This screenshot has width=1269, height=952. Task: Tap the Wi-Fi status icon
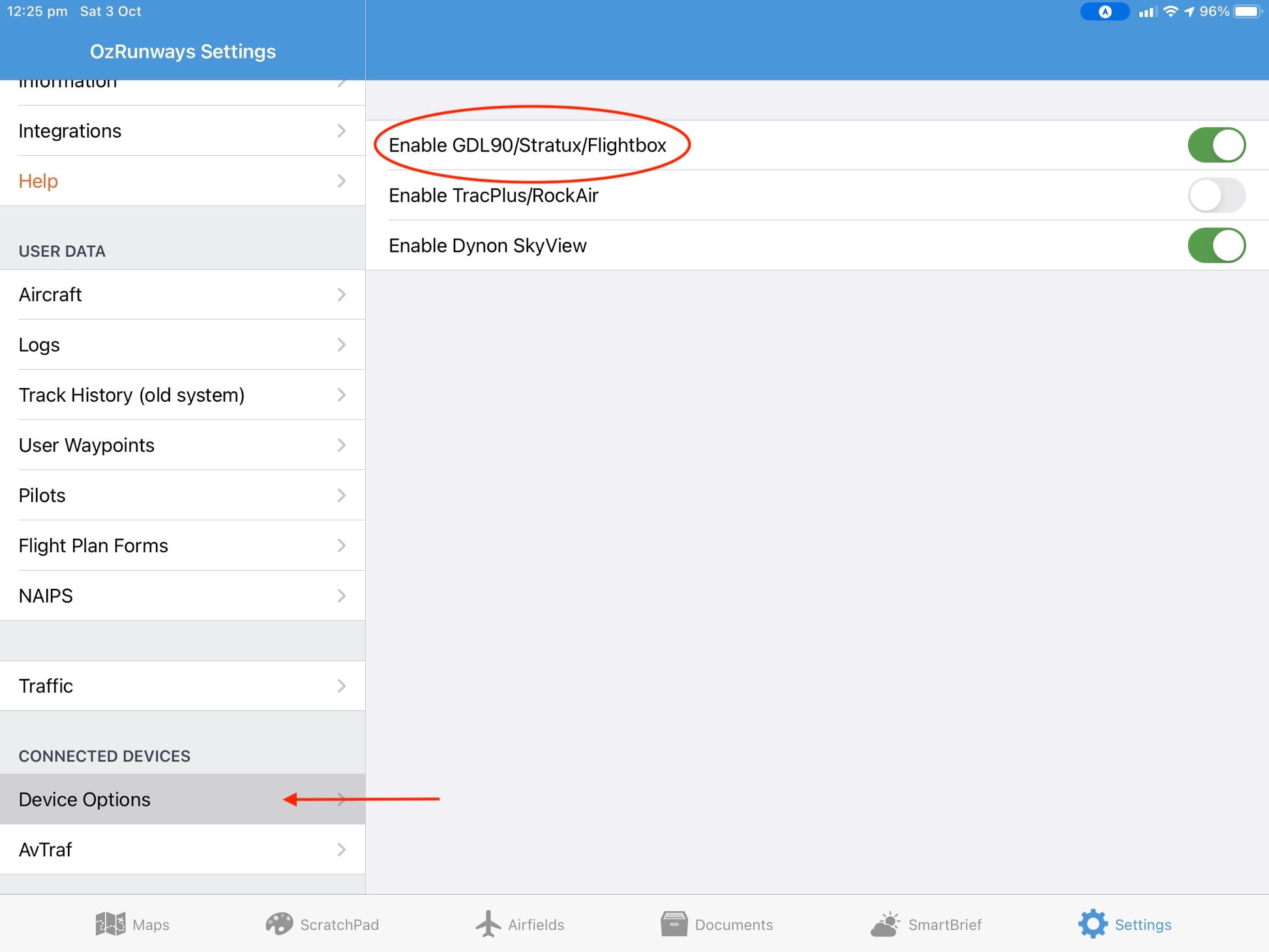(x=1171, y=12)
